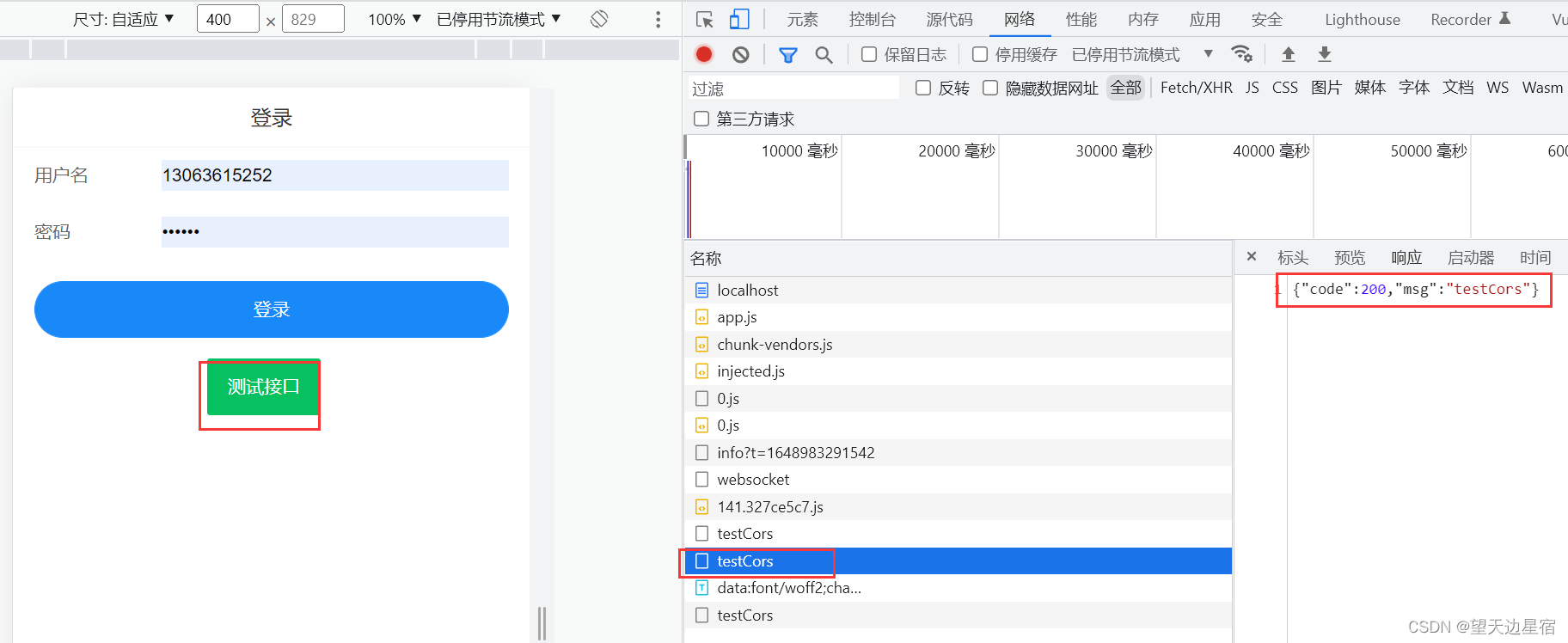Filter by 全部 type

click(1126, 88)
